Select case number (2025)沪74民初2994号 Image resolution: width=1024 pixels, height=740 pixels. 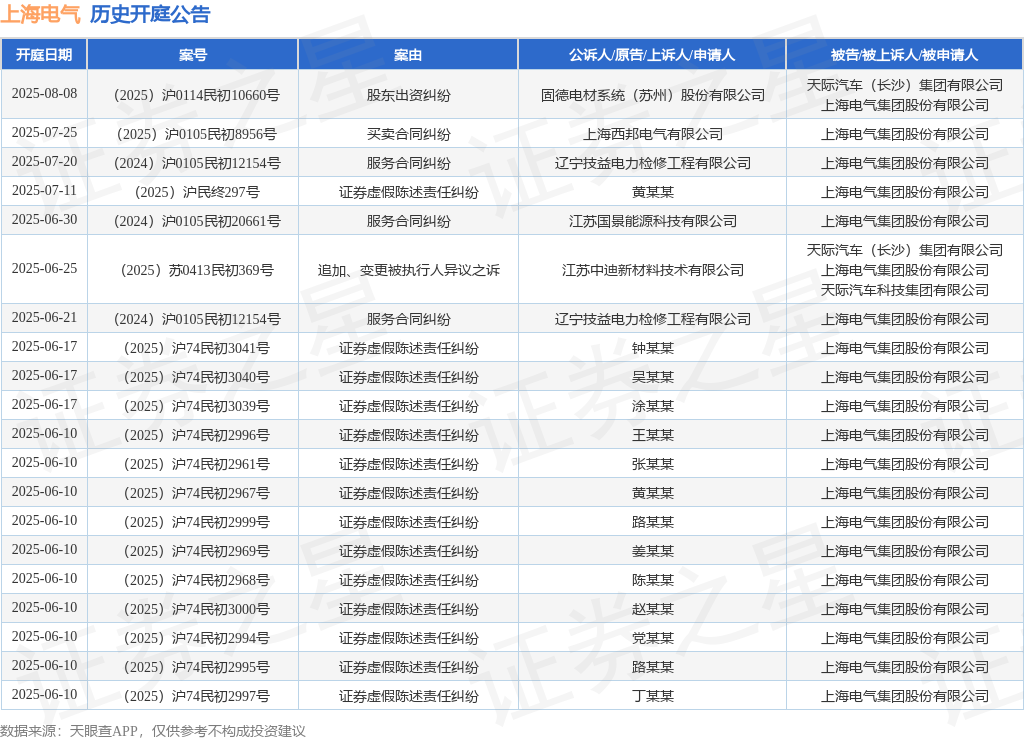click(197, 638)
